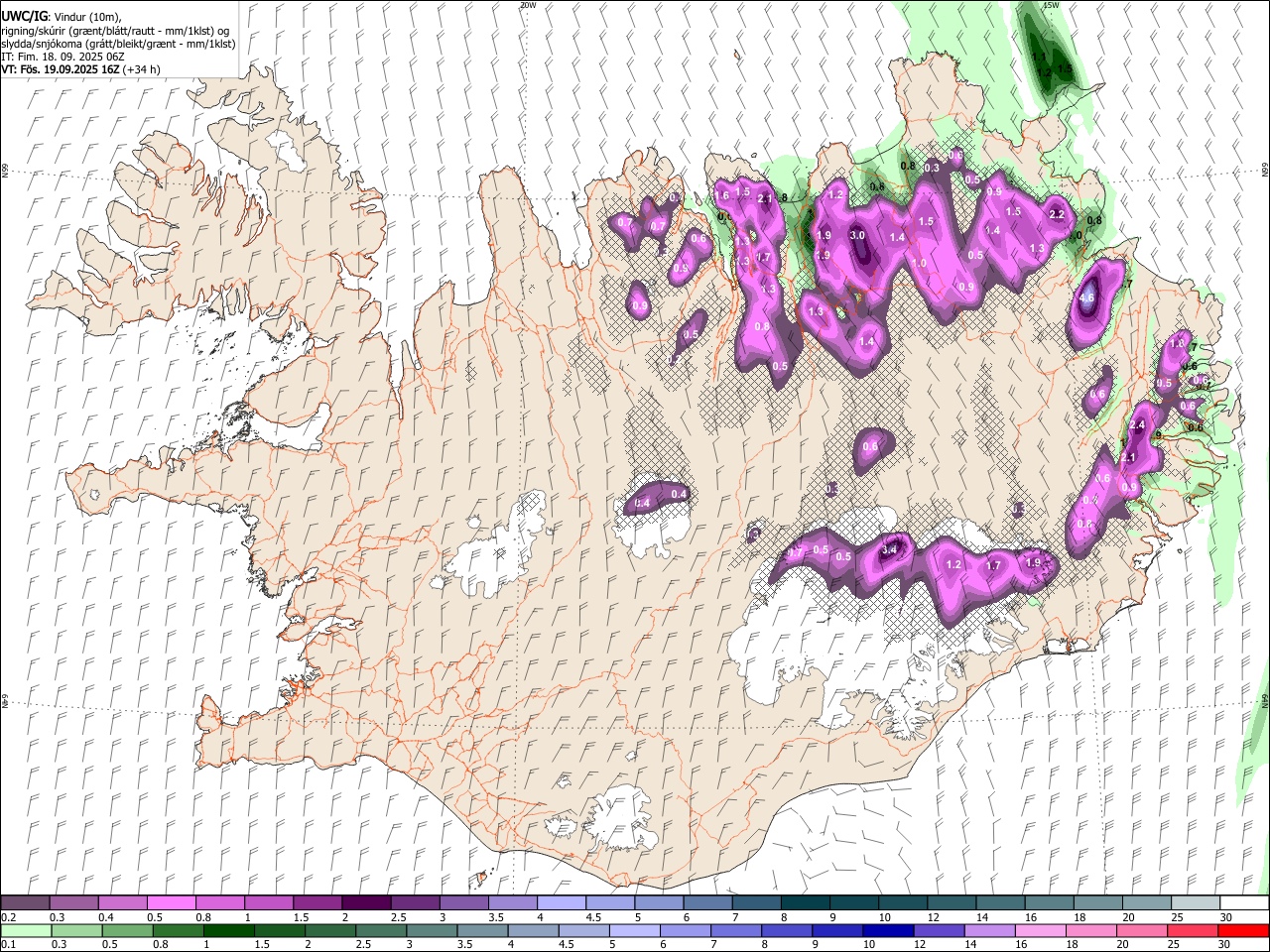This screenshot has width=1270, height=952.
Task: Click the deep navy blue 10–12 bottom-row swatch
Action: tap(888, 930)
